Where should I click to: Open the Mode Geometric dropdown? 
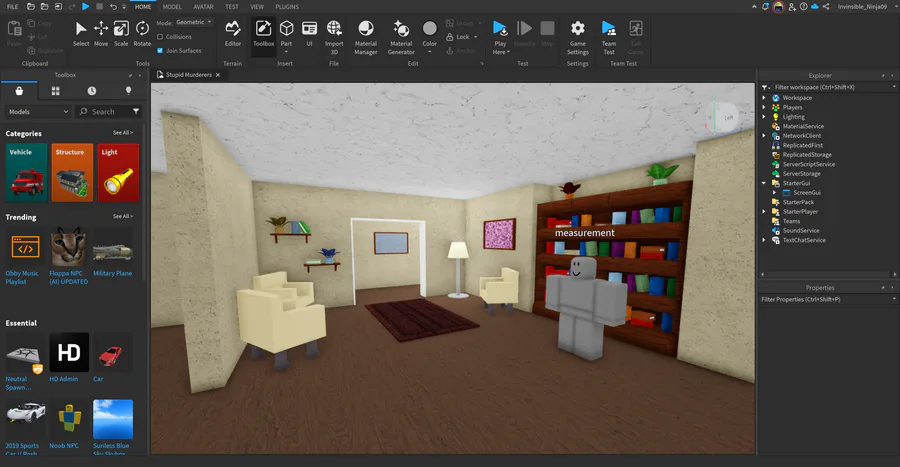[194, 22]
